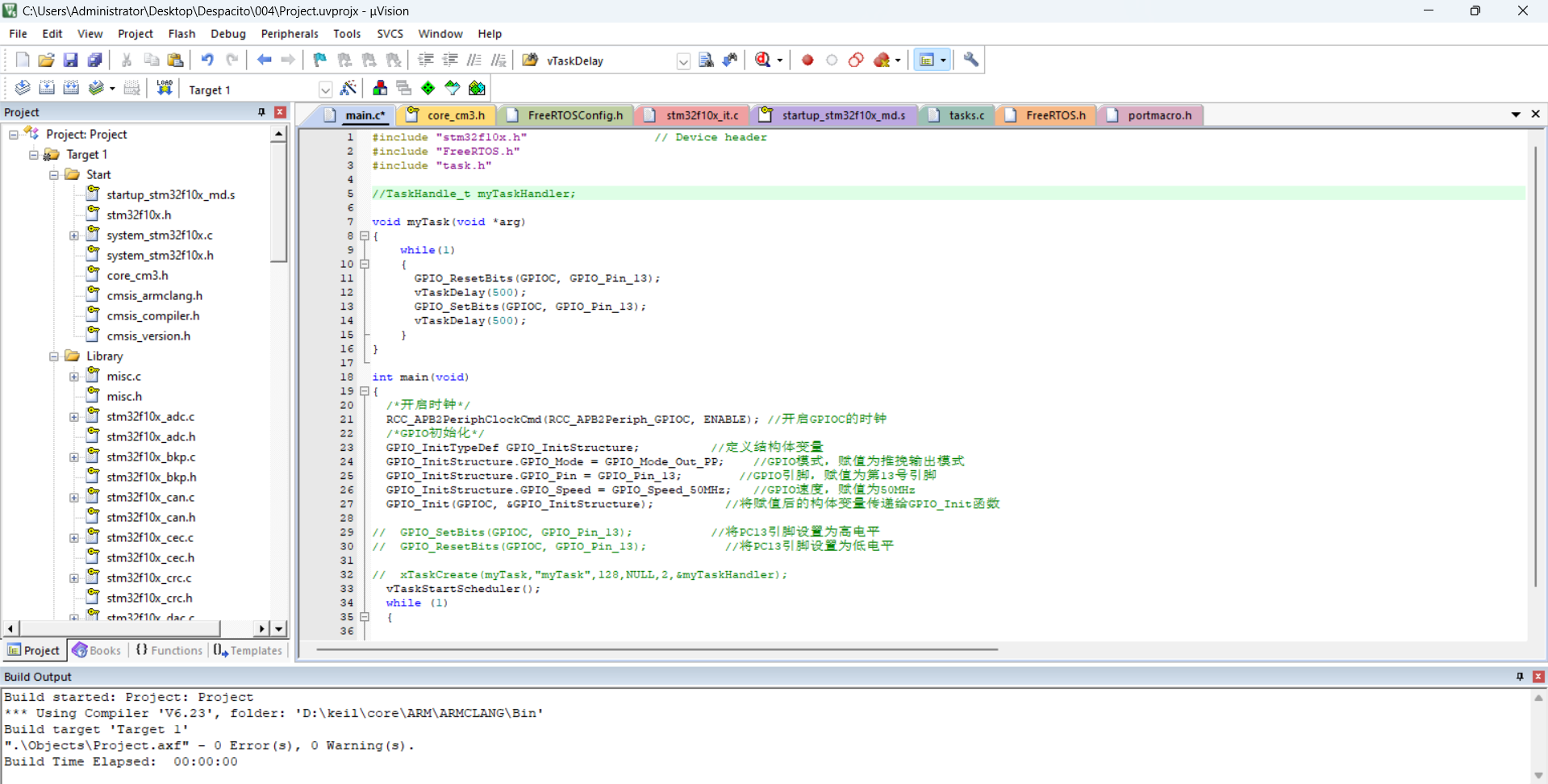
Task: Insert a bookmark with the flag icon
Action: point(320,60)
